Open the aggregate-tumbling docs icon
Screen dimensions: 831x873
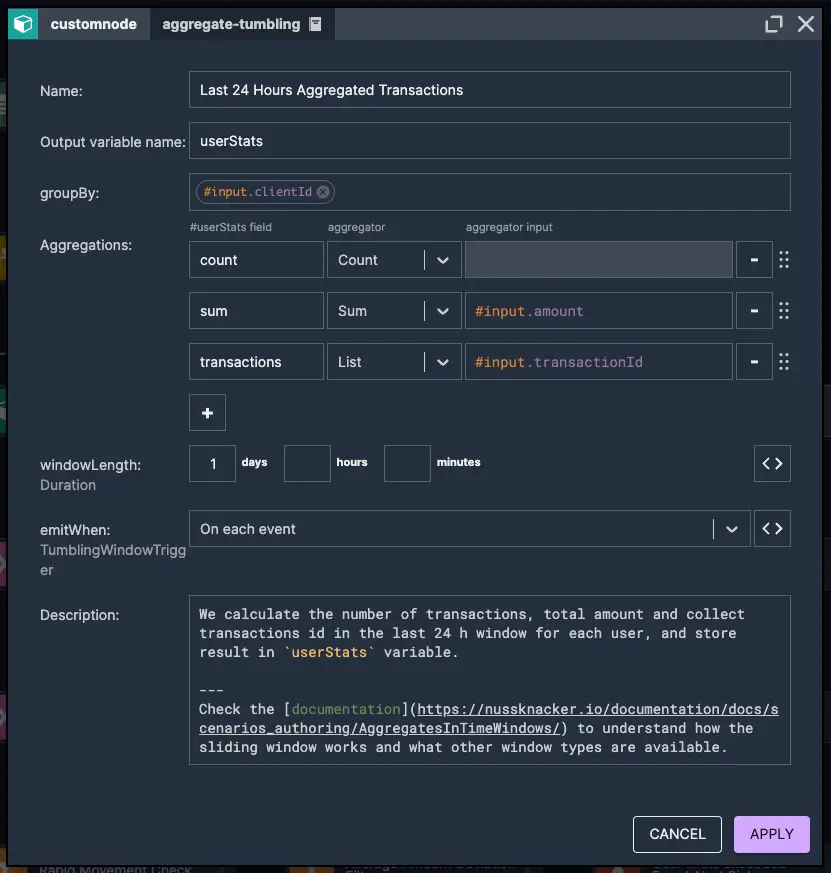(x=316, y=24)
